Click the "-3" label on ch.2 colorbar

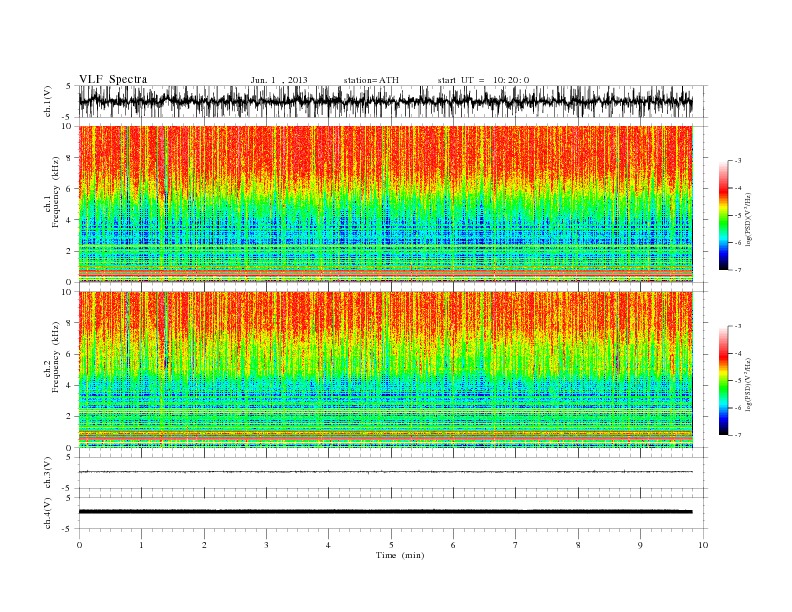pos(738,326)
